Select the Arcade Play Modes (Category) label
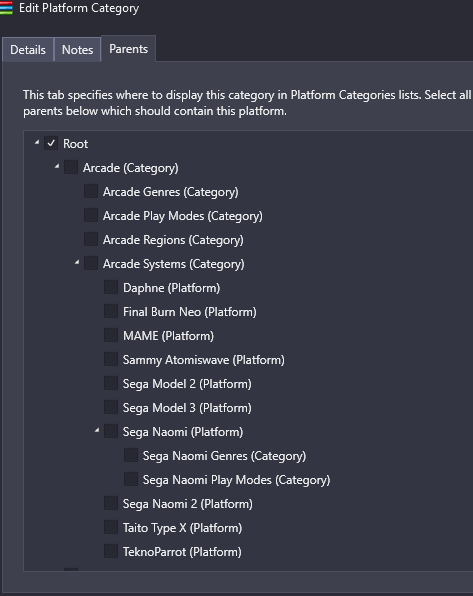Image resolution: width=473 pixels, height=596 pixels. pos(183,216)
